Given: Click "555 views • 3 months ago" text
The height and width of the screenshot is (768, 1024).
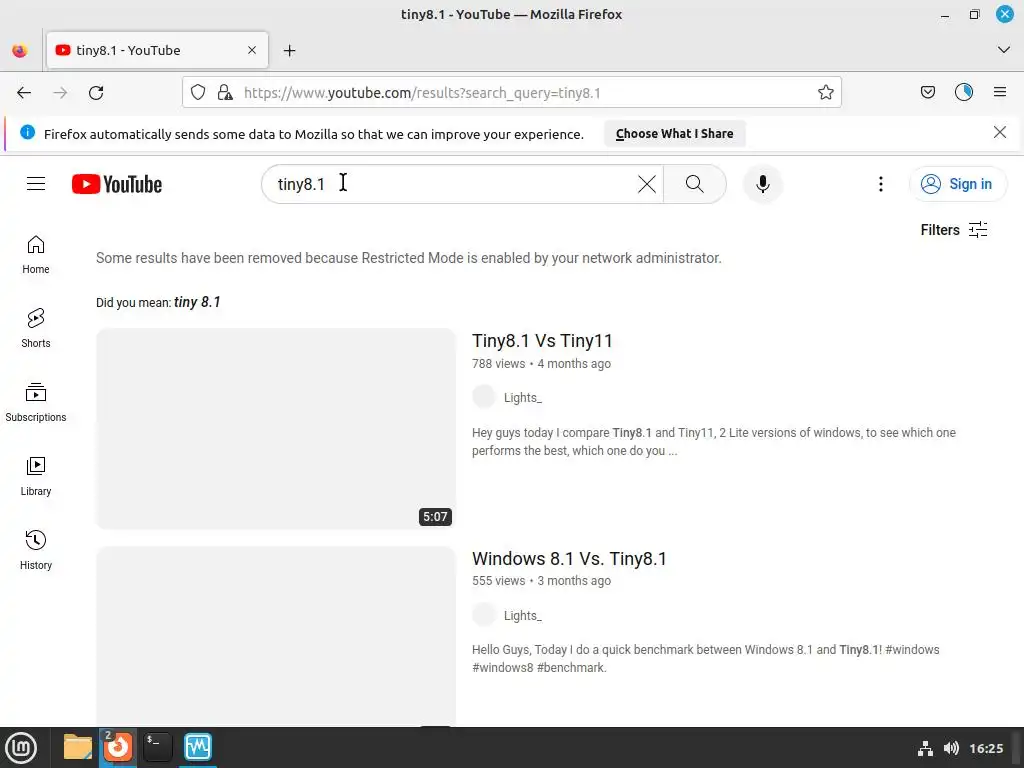Looking at the screenshot, I should tap(541, 581).
